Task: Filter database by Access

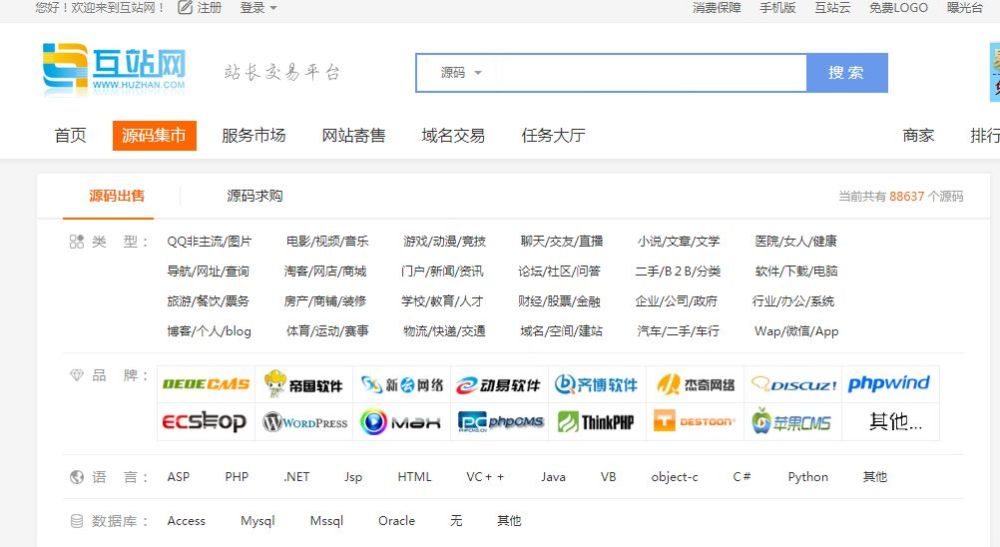Action: 186,521
